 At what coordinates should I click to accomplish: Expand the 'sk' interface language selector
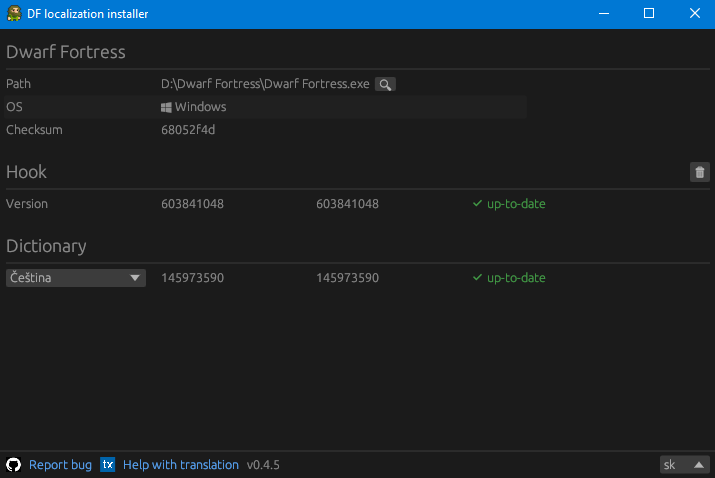pos(683,465)
